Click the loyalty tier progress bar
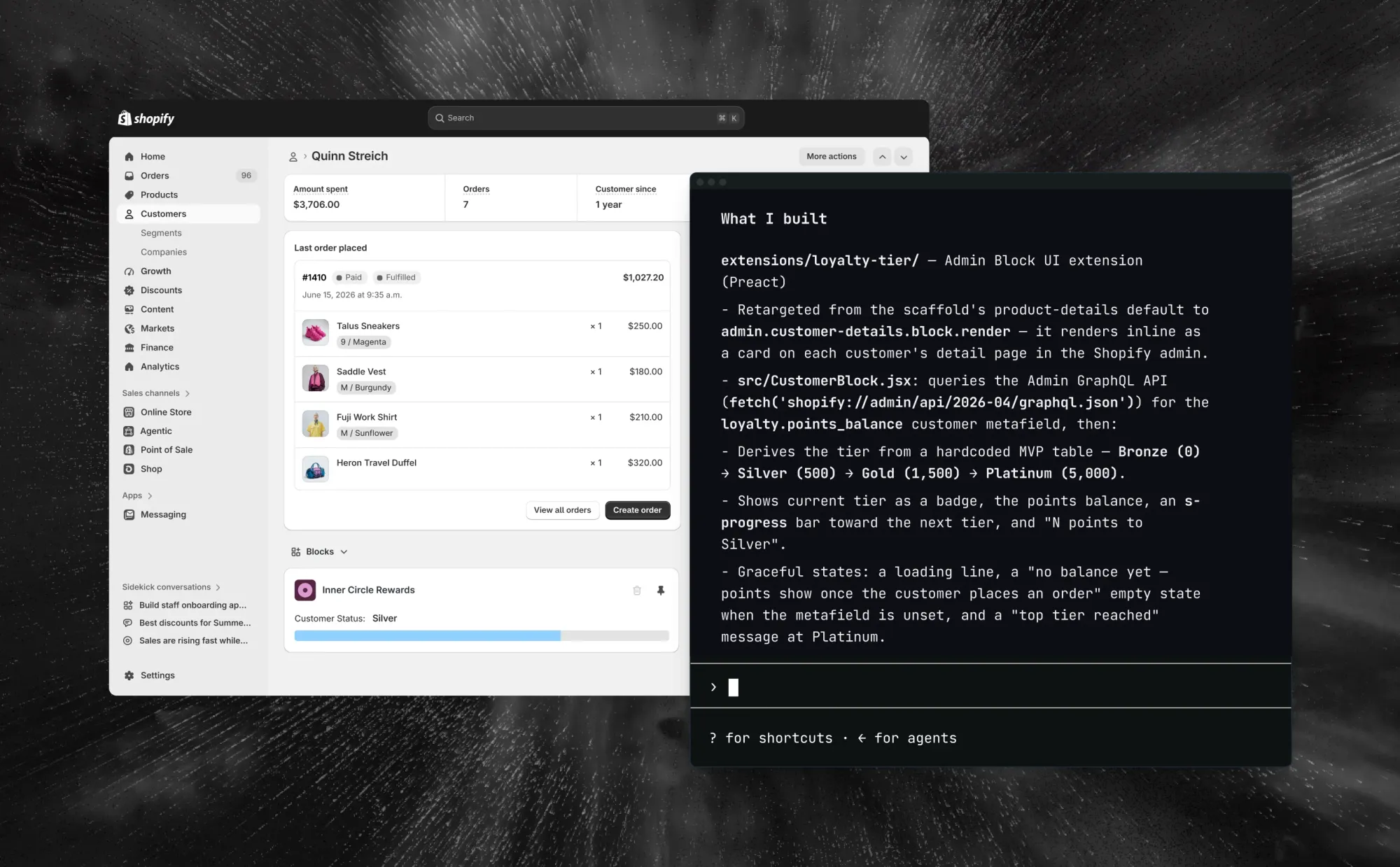 click(482, 635)
